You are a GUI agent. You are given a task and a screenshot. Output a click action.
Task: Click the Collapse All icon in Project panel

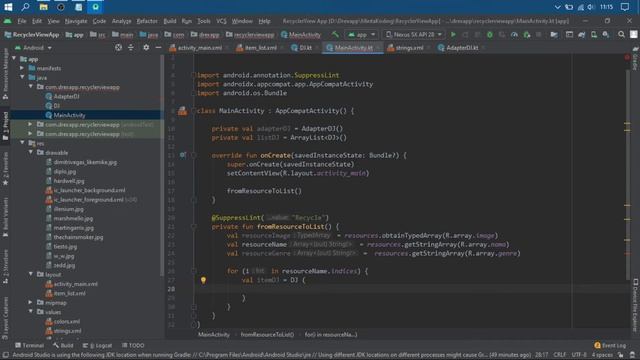(131, 48)
